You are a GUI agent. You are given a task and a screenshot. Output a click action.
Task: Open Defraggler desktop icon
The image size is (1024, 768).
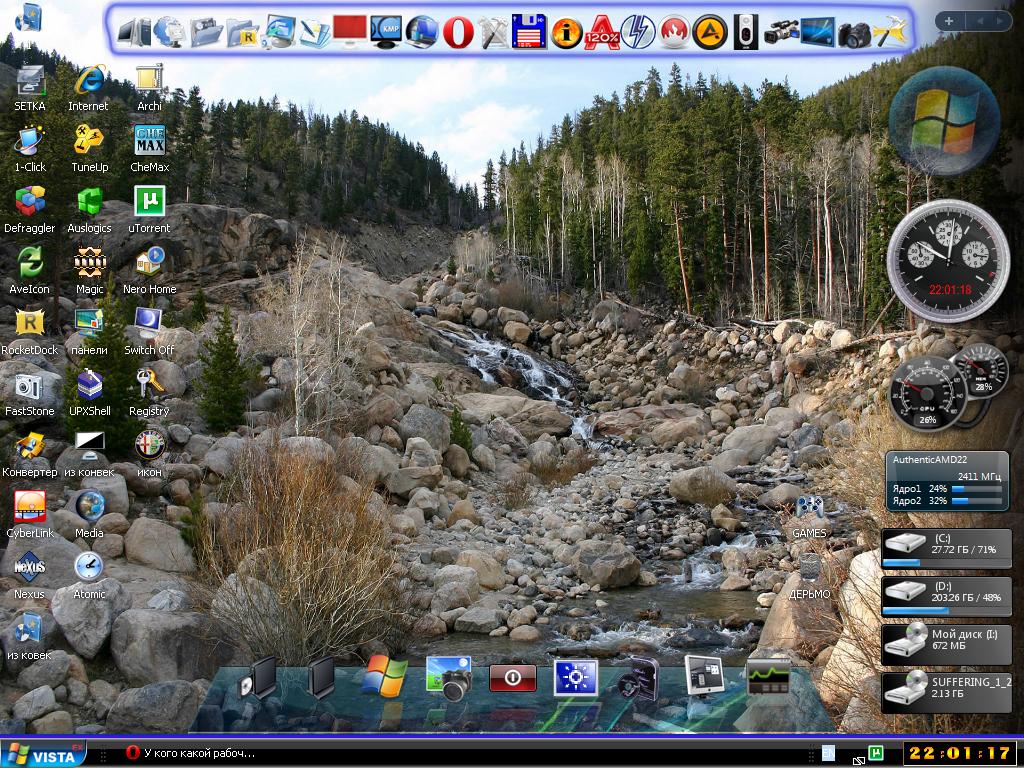(x=30, y=202)
